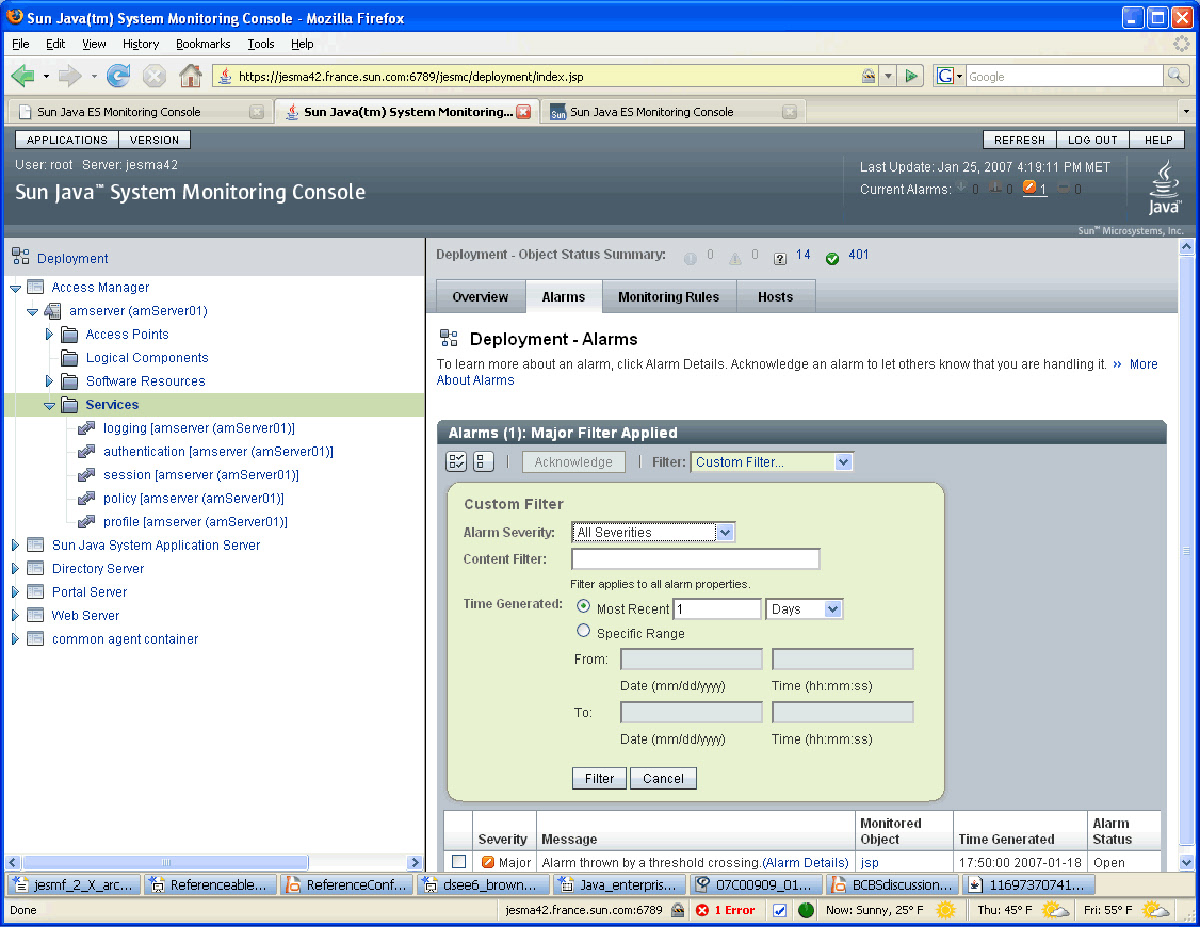The height and width of the screenshot is (927, 1200).
Task: Collapse the Access Manager tree node
Action: [x=15, y=288]
